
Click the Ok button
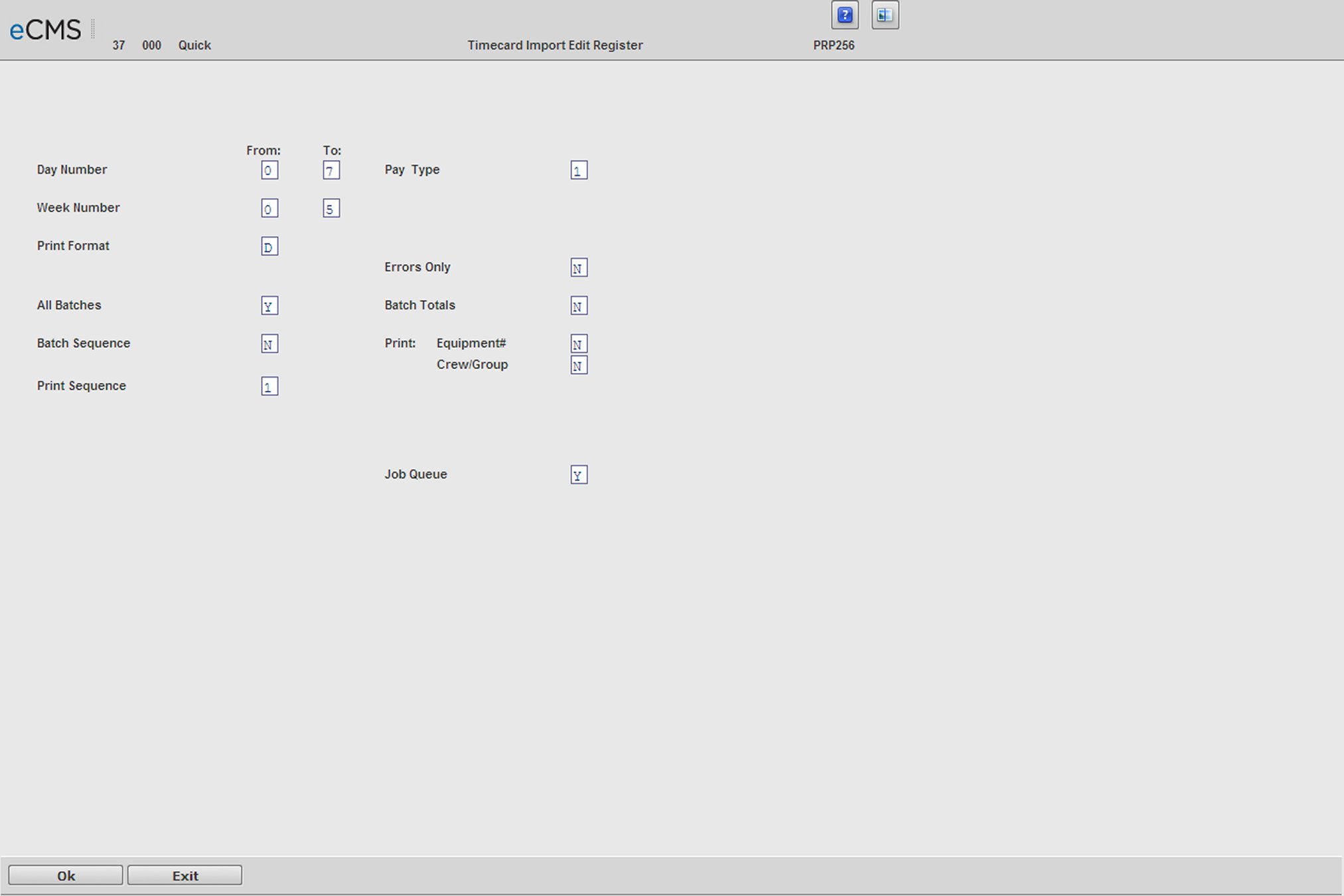coord(66,875)
